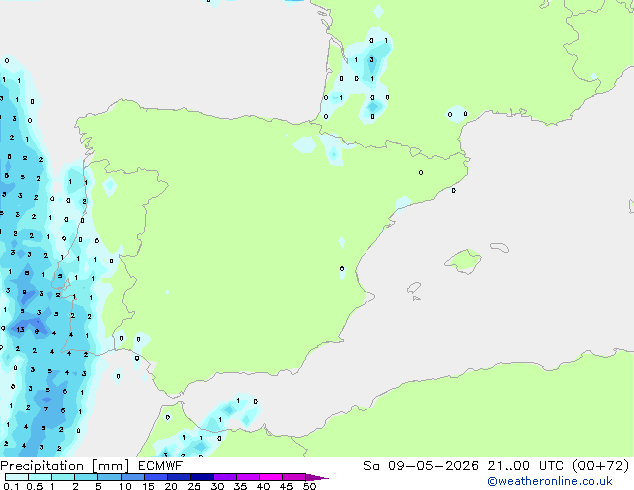The width and height of the screenshot is (634, 490).
Task: Click the 1–2 mm legend swatch
Action: tap(63, 477)
